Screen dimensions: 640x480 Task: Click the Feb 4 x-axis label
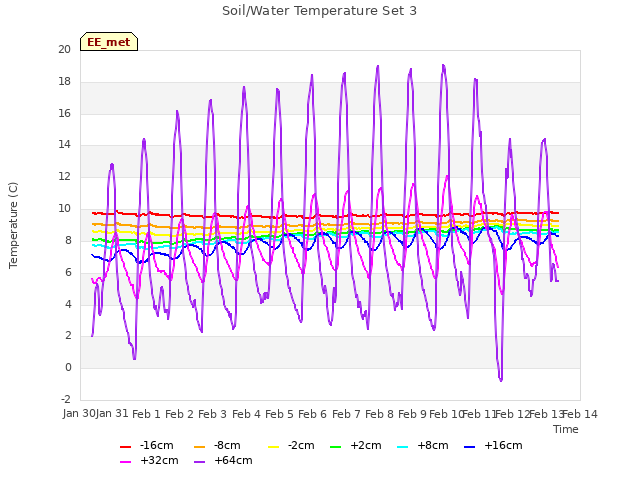[246, 414]
